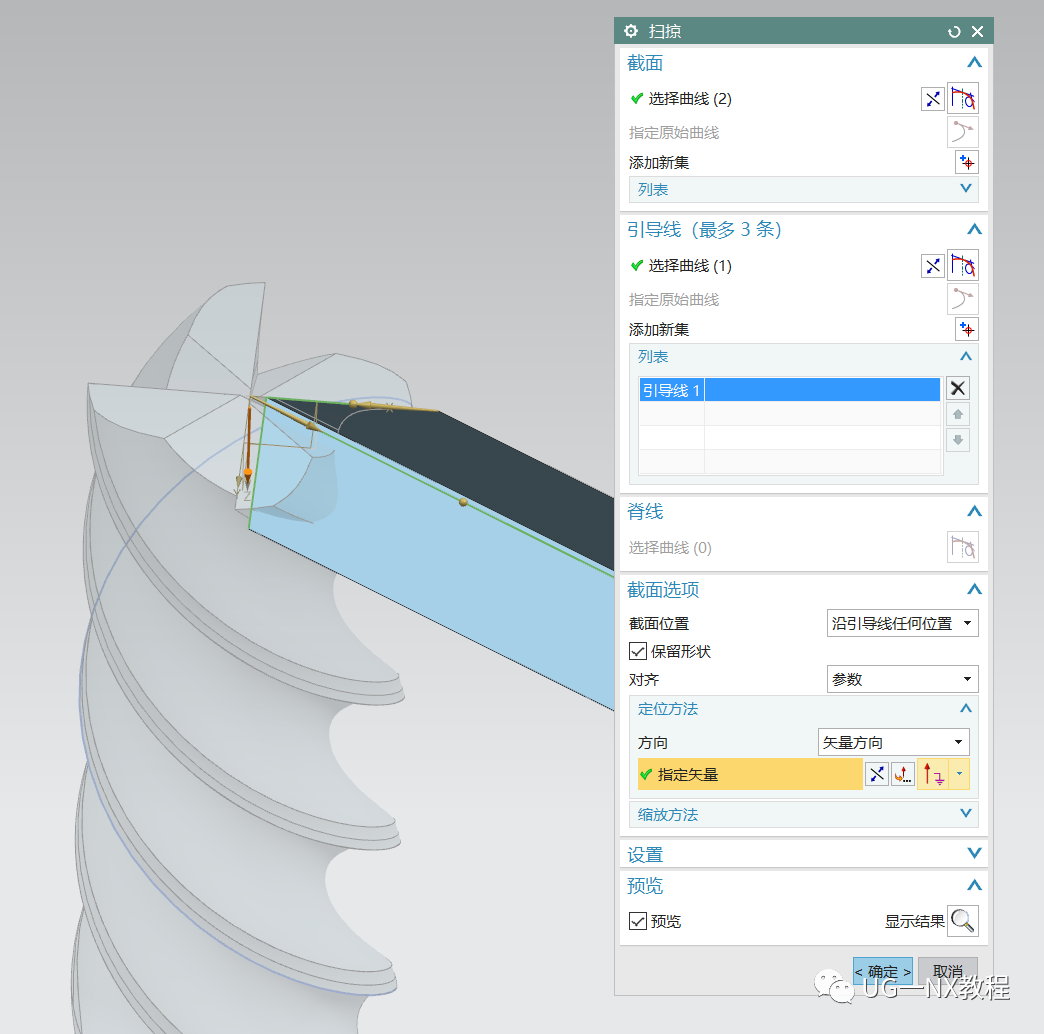1044x1034 pixels.
Task: Toggle the 保留形状 checkbox
Action: pos(638,651)
